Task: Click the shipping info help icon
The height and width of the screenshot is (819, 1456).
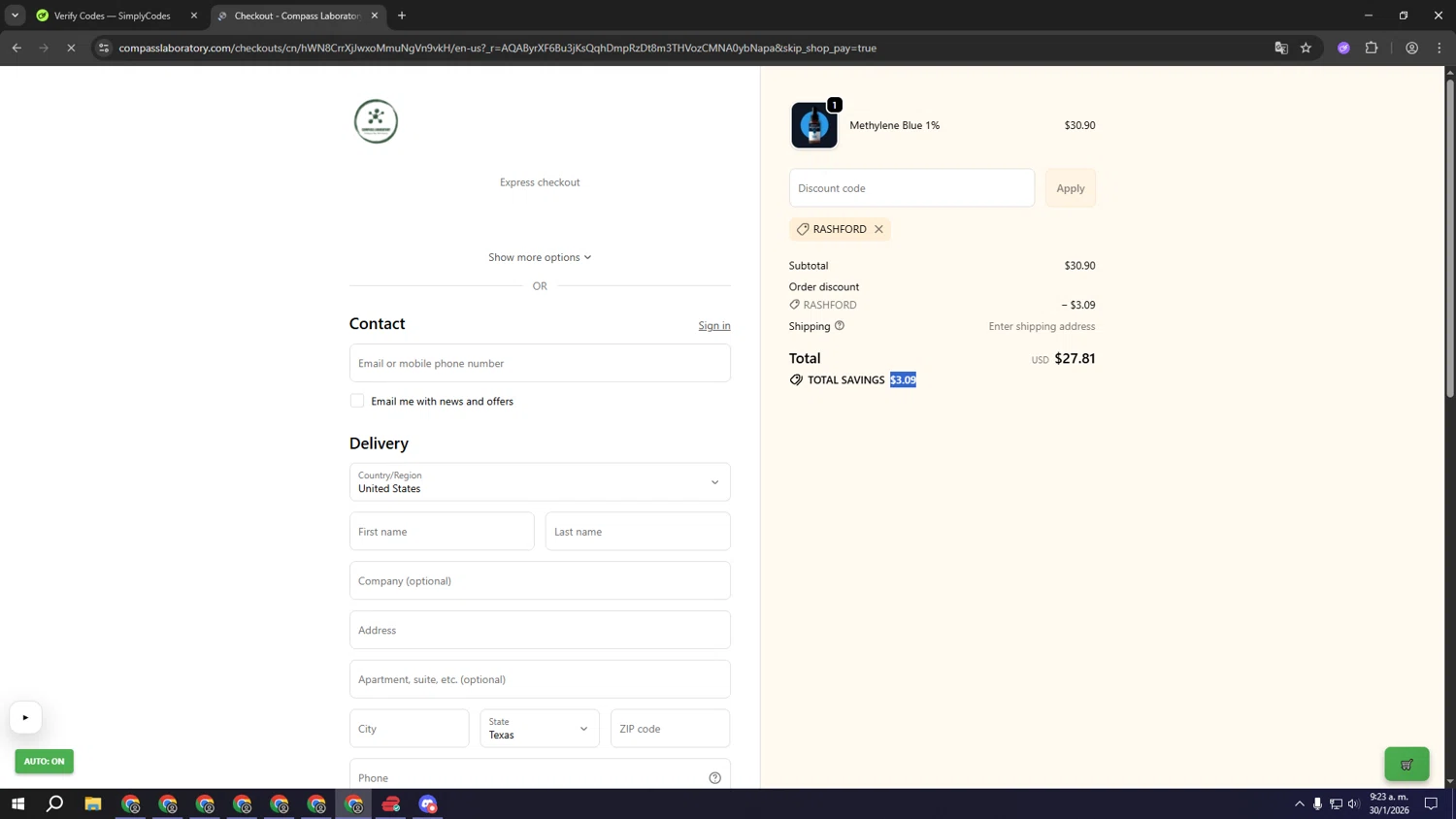Action: [840, 326]
